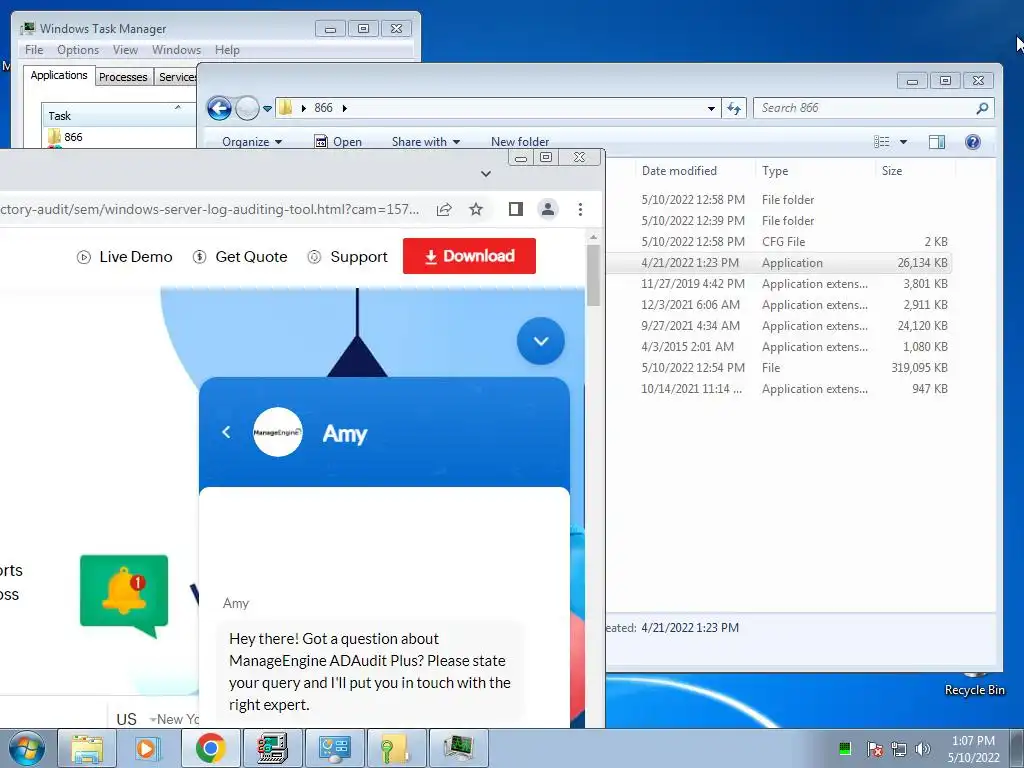Open the Organize menu in Explorer

251,142
